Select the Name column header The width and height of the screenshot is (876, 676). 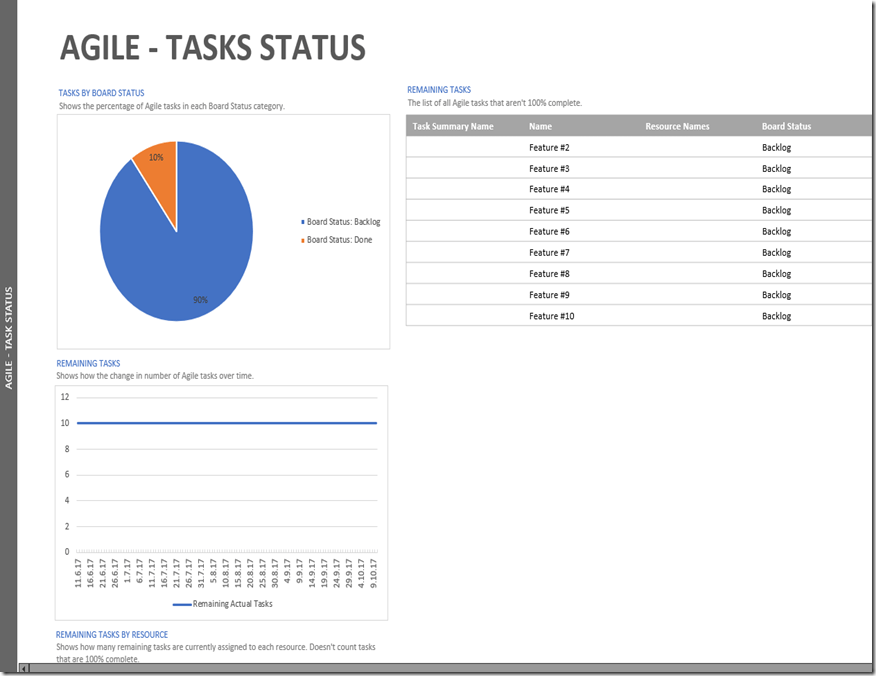coord(540,127)
